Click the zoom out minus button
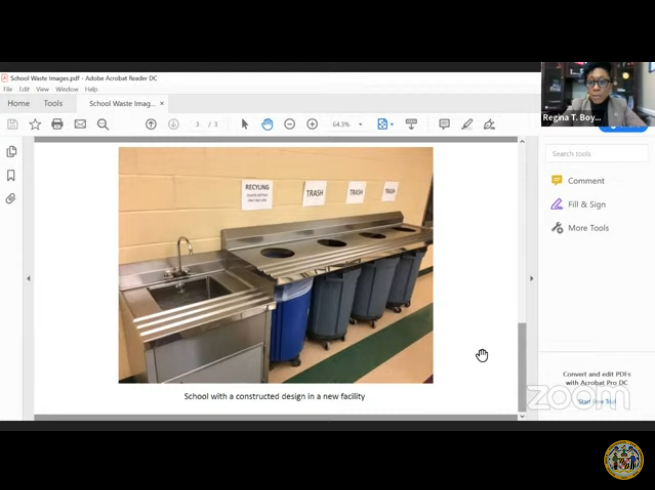Viewport: 655px width, 490px height. (290, 124)
